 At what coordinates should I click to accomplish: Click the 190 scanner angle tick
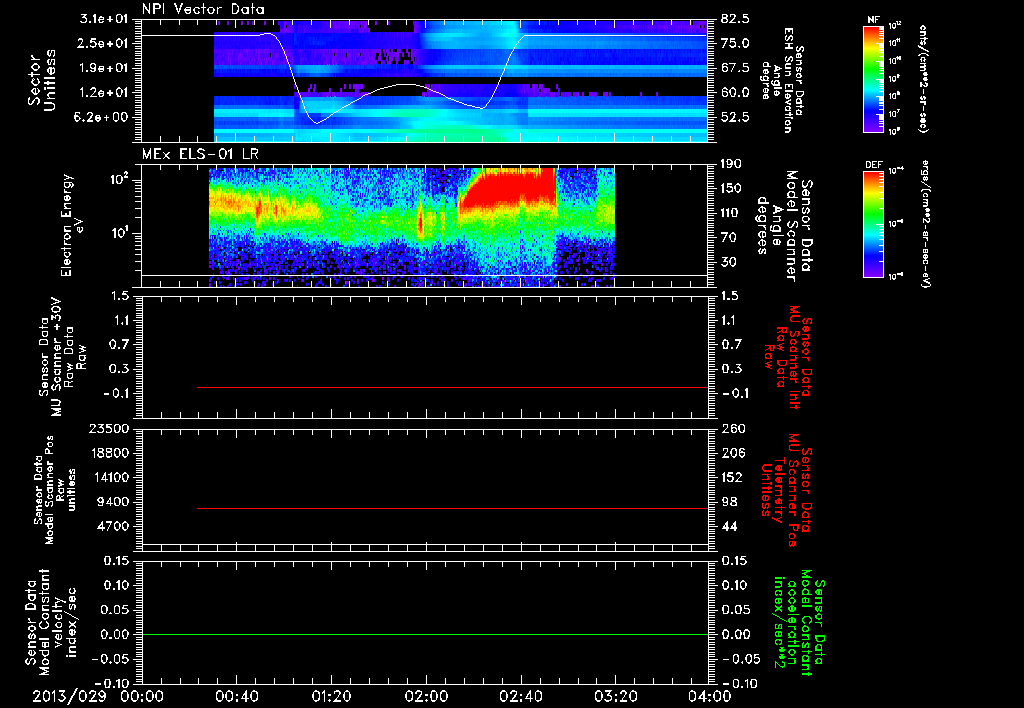click(x=731, y=164)
